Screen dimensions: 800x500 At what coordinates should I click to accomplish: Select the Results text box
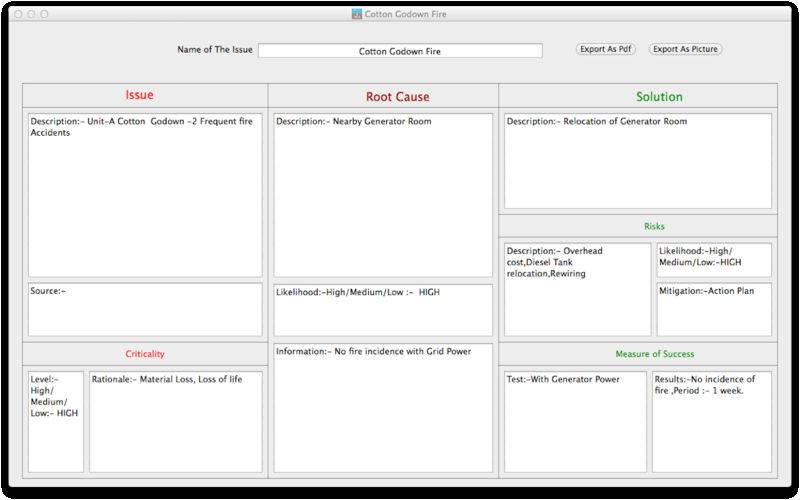tap(712, 422)
